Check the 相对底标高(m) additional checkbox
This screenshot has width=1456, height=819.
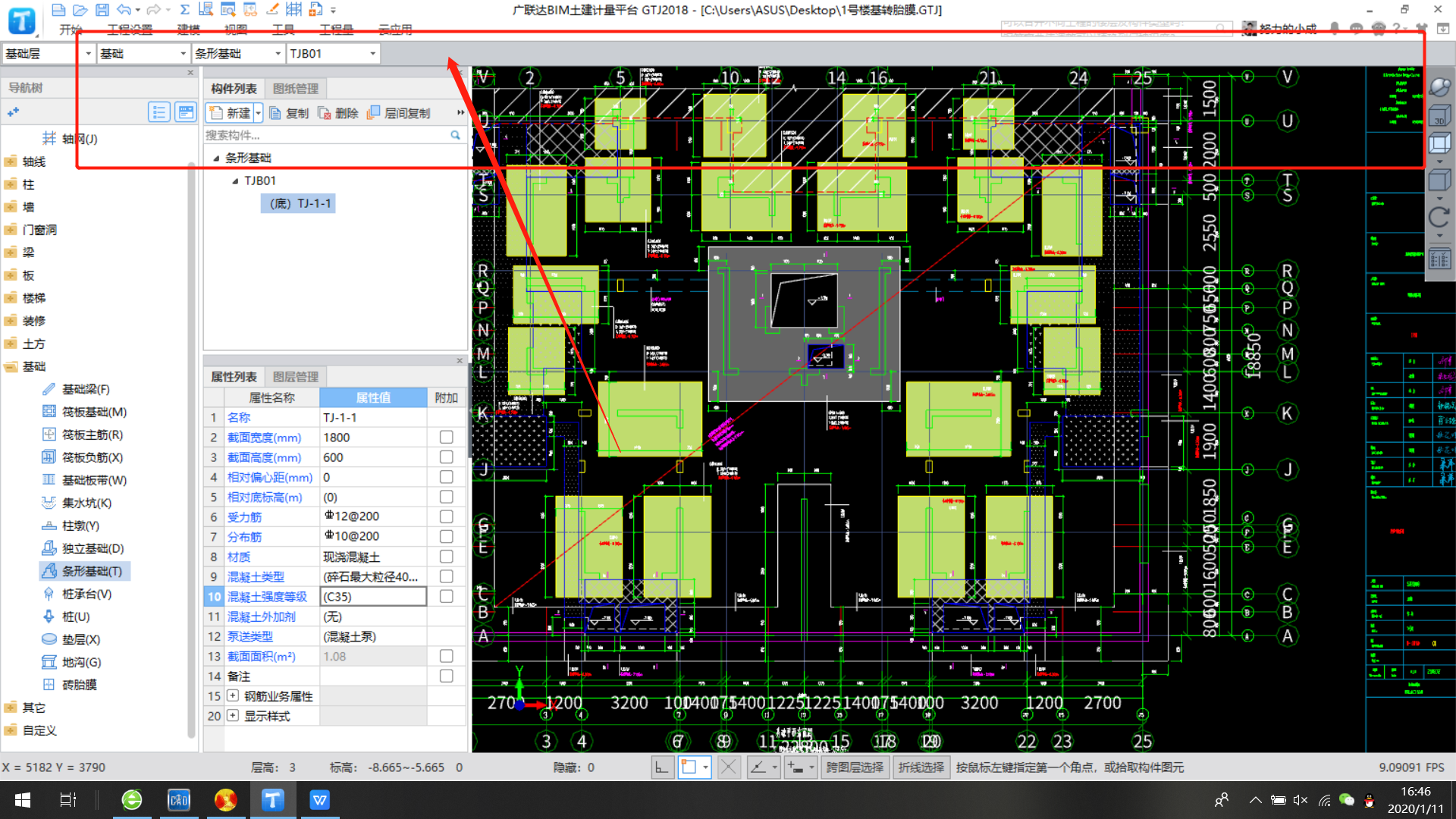click(x=447, y=497)
